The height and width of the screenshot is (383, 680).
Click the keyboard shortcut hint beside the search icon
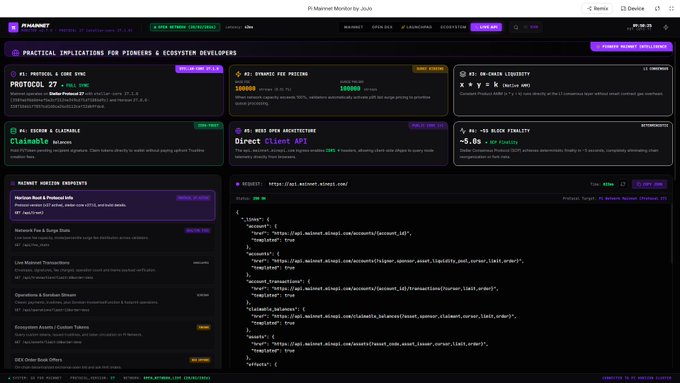point(531,27)
